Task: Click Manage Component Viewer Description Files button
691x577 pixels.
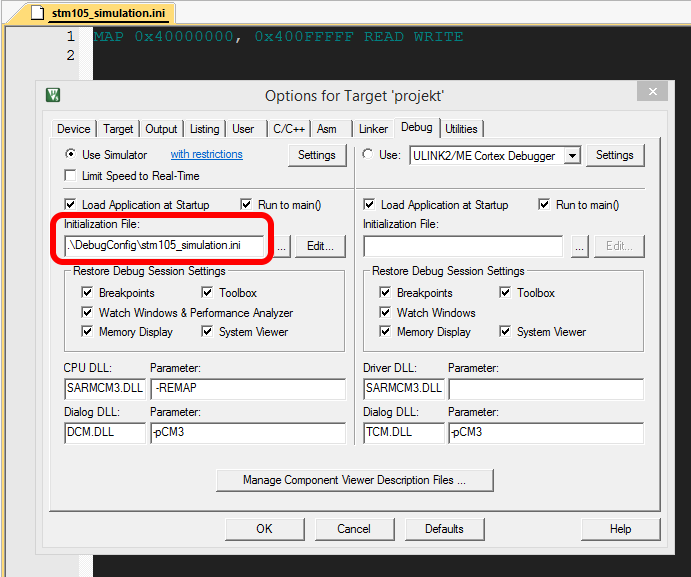Action: 354,480
